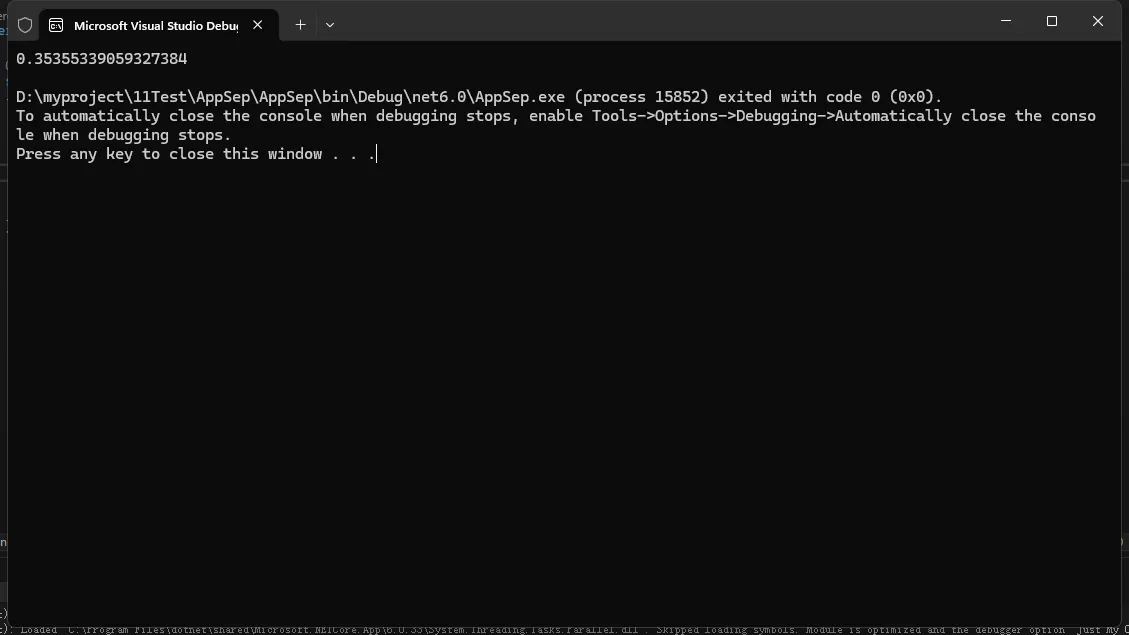1129x635 pixels.
Task: Close the Microsoft Visual Studio Debug tab
Action: pyautogui.click(x=257, y=25)
